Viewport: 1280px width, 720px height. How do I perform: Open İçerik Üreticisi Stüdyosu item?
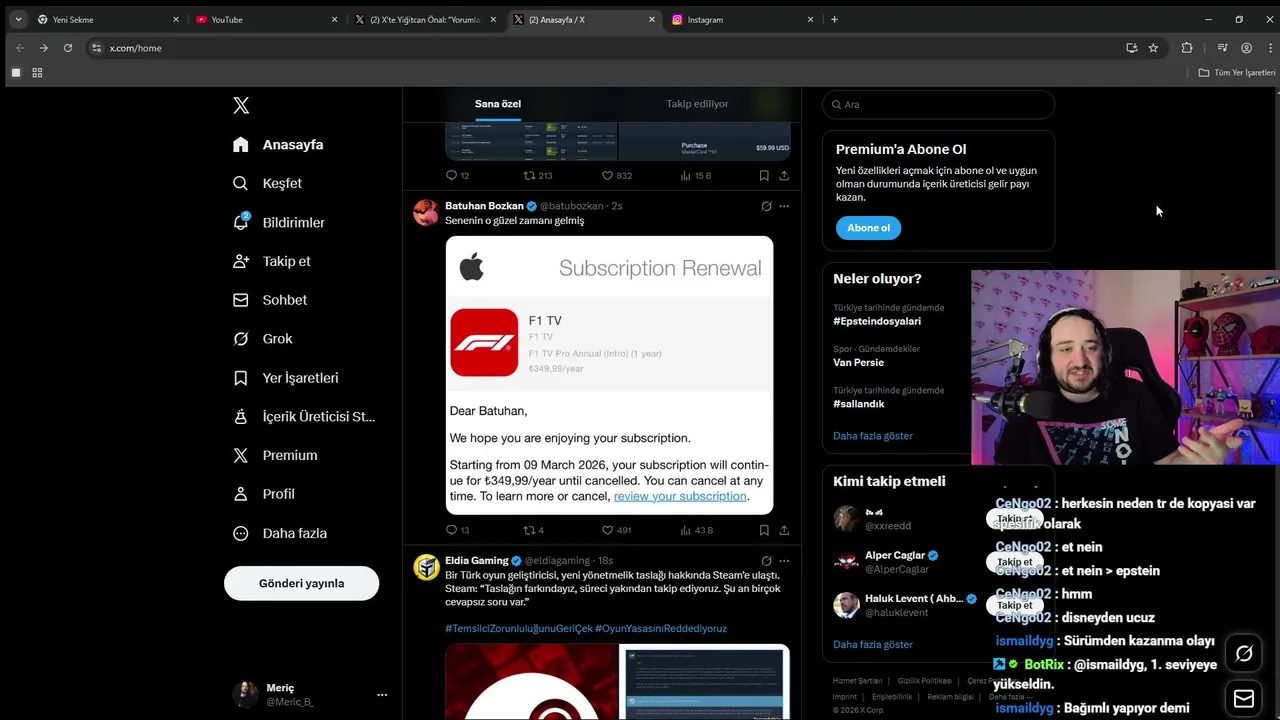pos(304,416)
